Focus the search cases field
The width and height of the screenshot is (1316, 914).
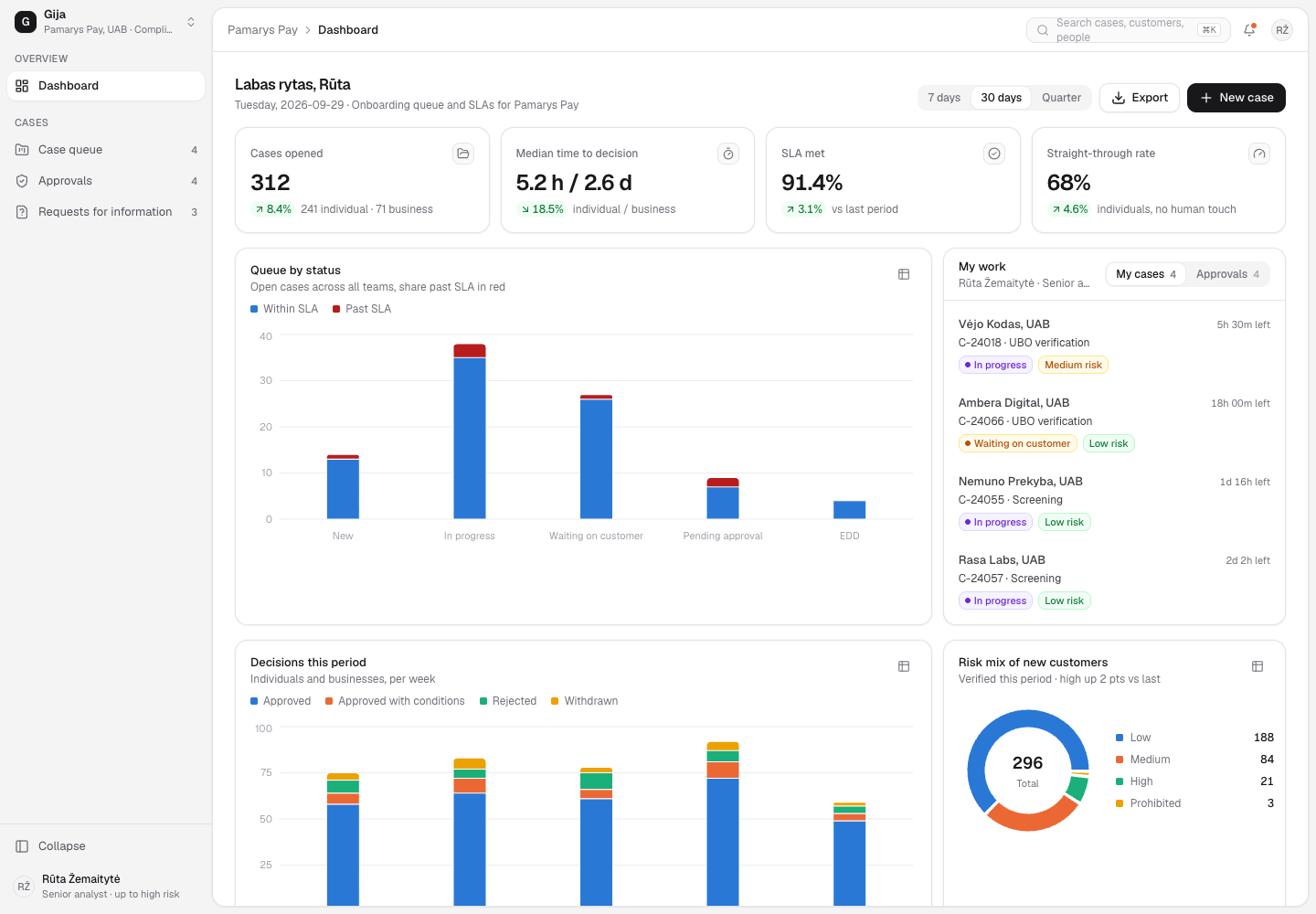[1129, 30]
